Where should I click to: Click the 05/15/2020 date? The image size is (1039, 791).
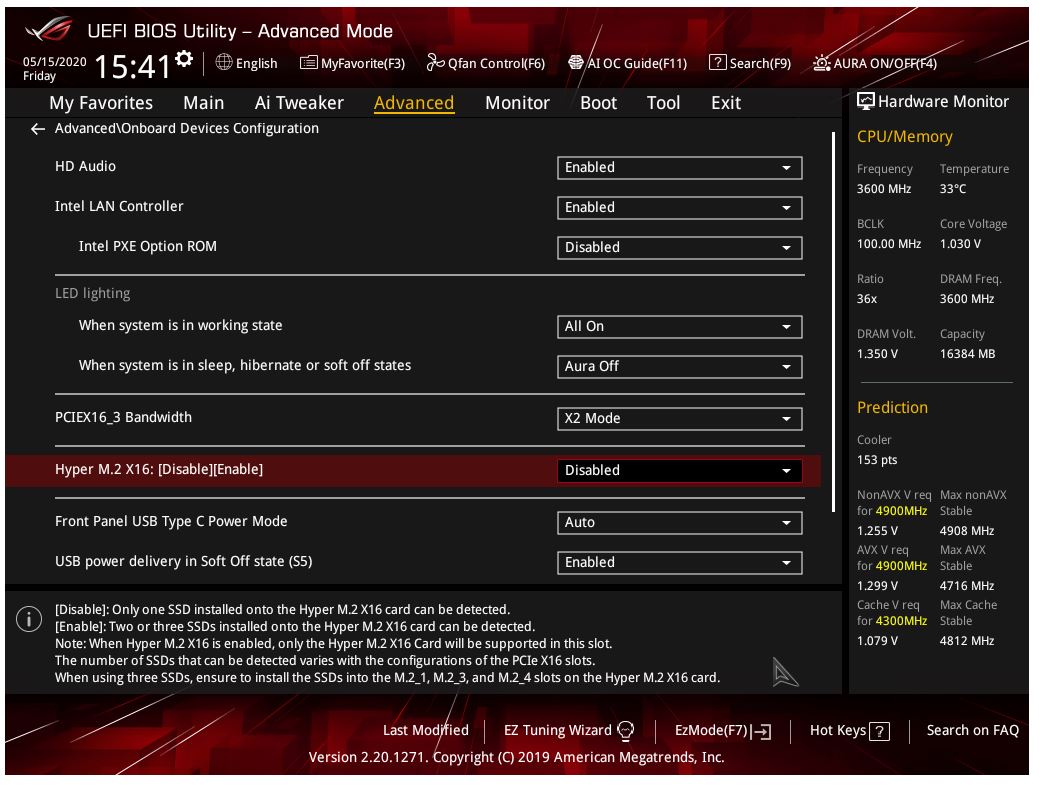(x=54, y=62)
